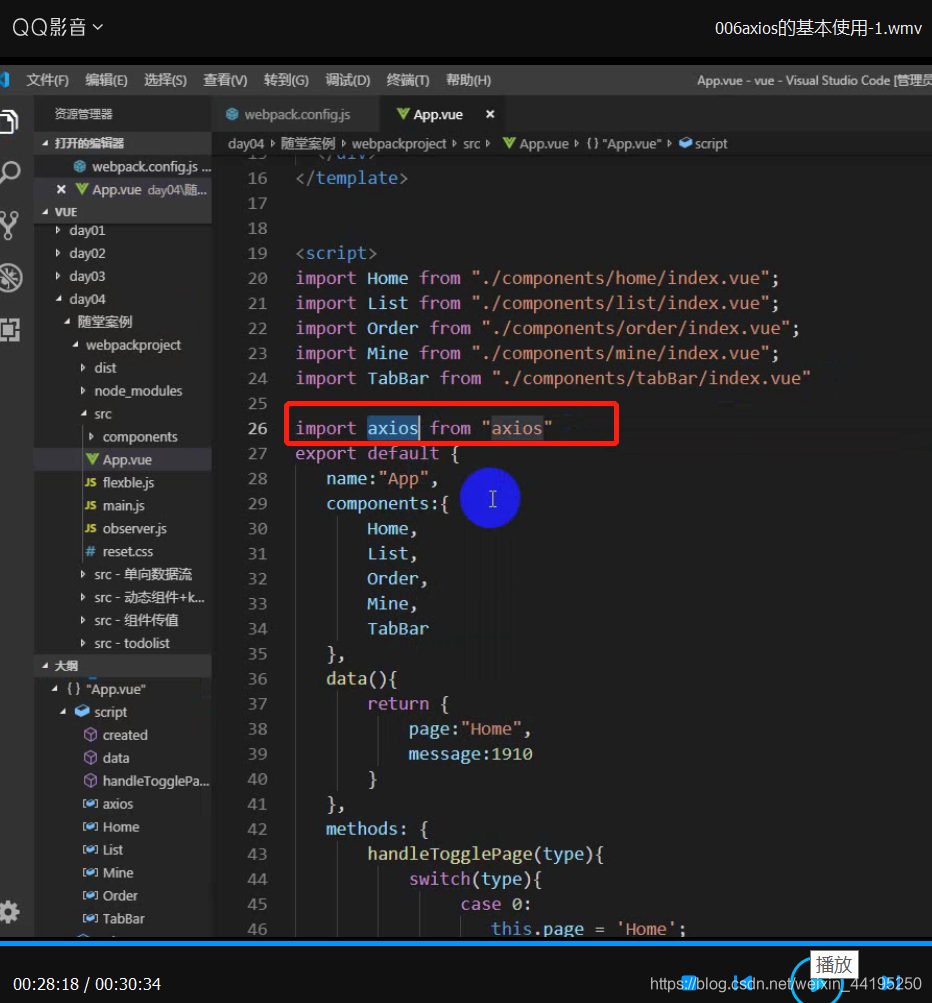Screen dimensions: 932x1003
Task: Select the created method in outline
Action: 125,735
